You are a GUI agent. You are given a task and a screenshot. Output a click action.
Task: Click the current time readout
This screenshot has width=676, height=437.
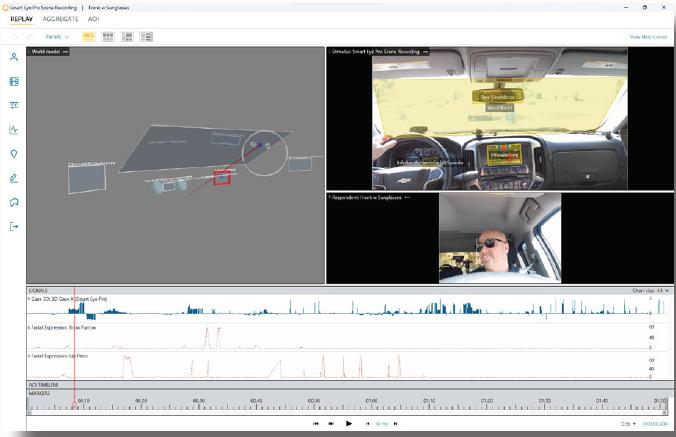point(655,424)
